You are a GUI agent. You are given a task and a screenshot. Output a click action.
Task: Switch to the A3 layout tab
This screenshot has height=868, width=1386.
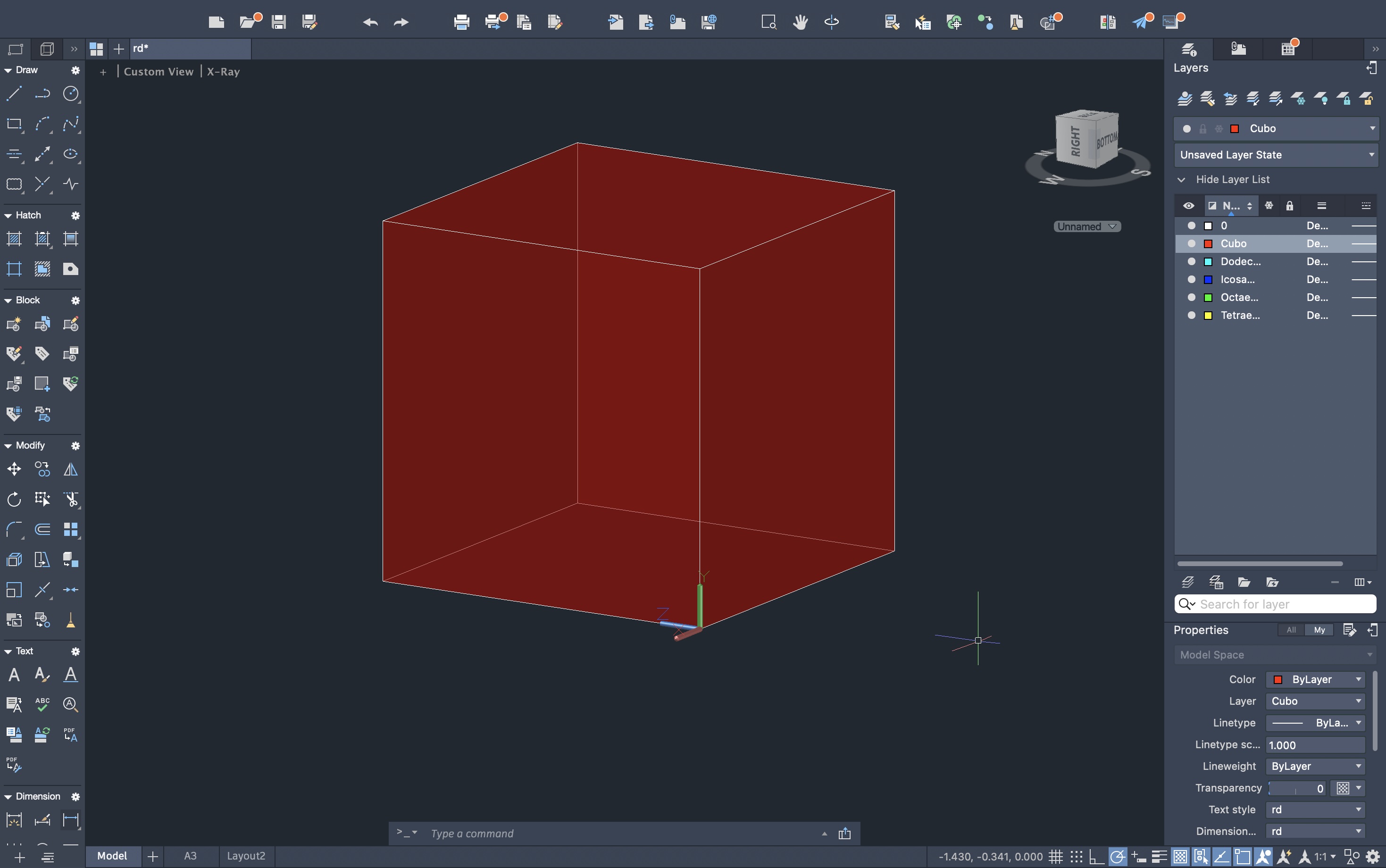(x=190, y=856)
